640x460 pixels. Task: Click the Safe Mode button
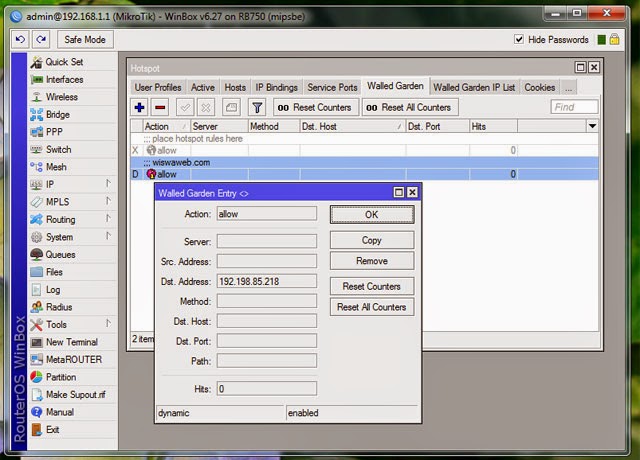(x=85, y=40)
